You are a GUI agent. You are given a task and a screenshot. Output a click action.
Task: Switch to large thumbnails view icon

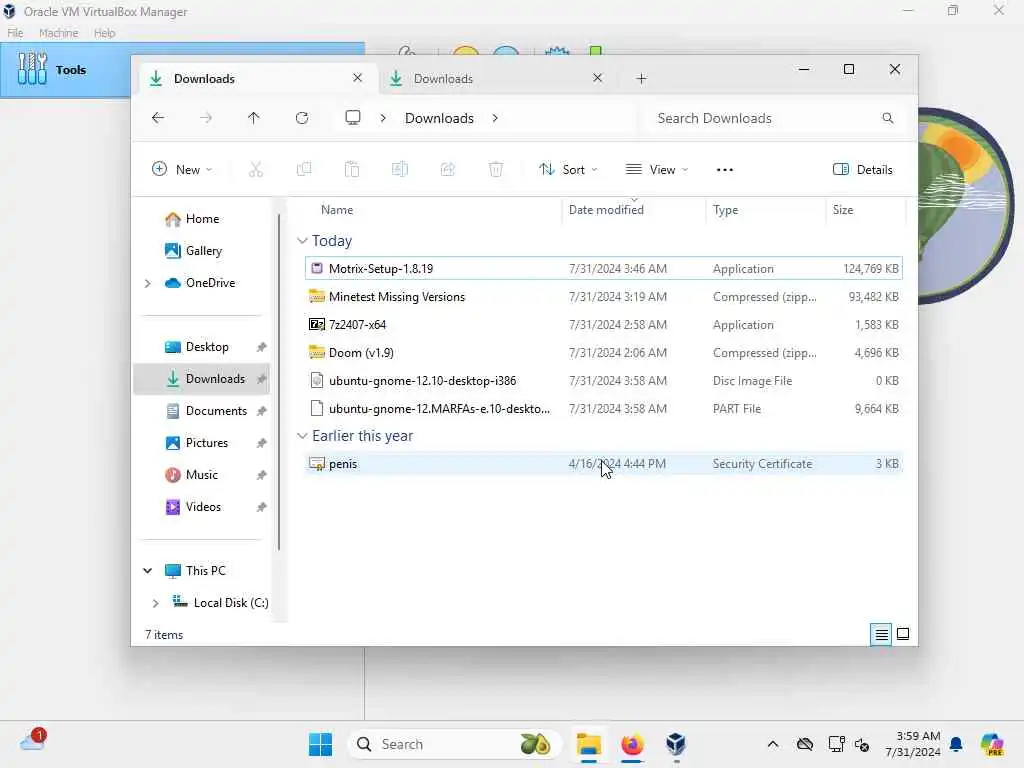pos(903,634)
